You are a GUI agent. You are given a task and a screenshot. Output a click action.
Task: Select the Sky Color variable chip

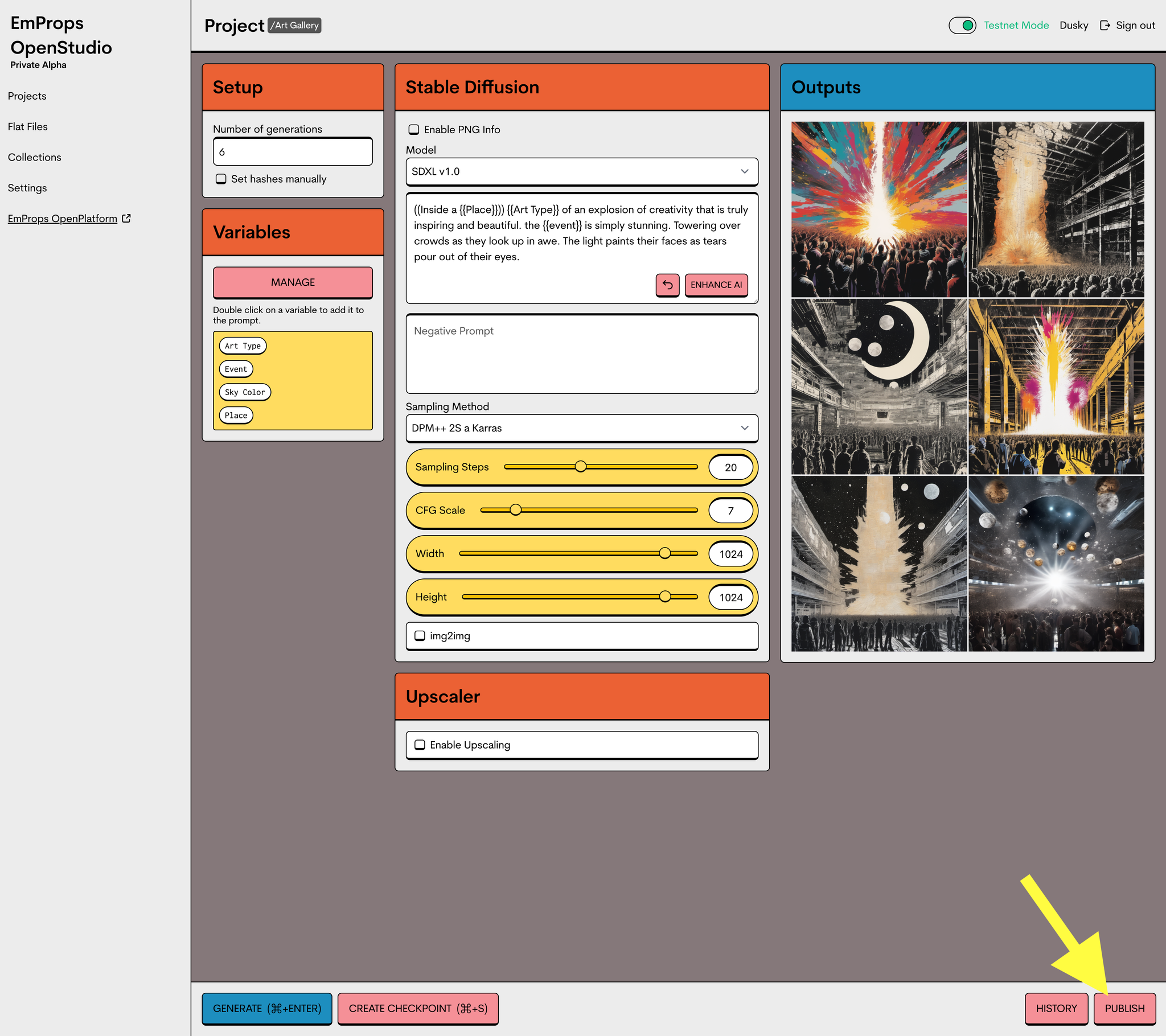click(x=245, y=392)
